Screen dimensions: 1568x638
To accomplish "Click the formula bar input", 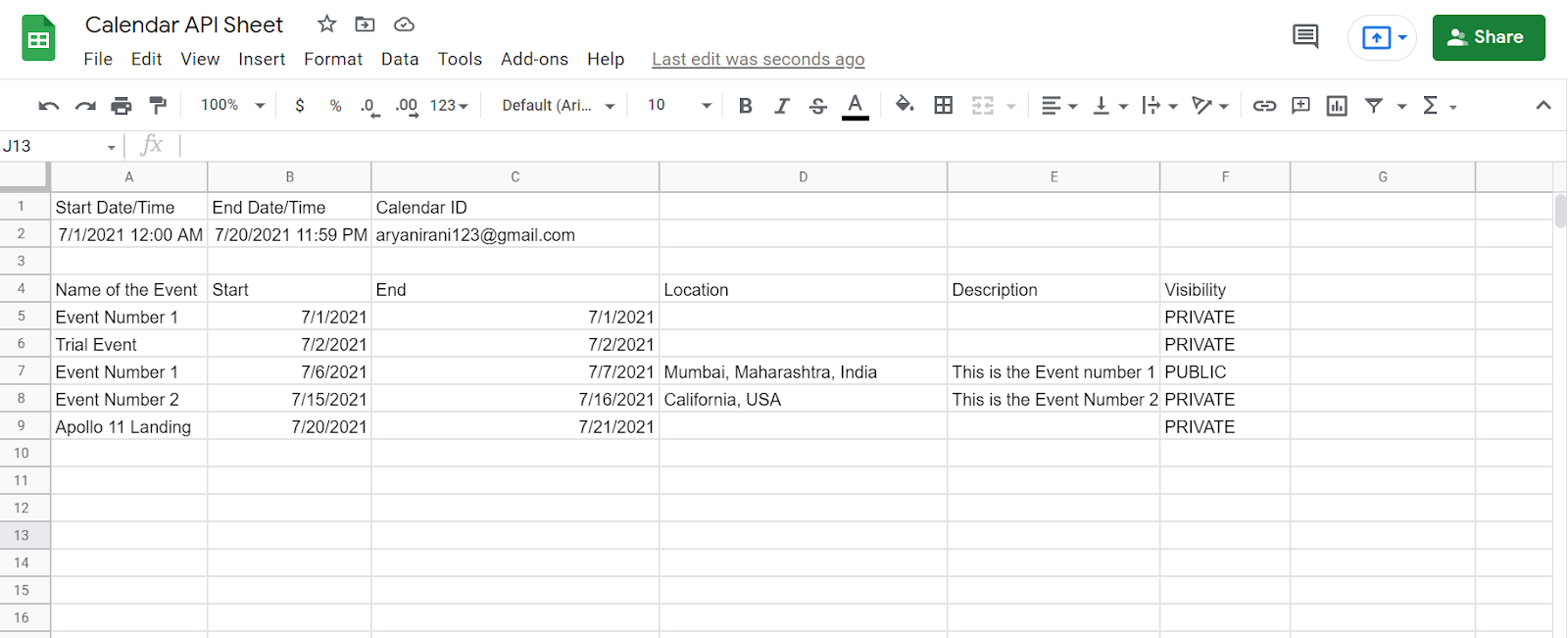I will coord(872,146).
